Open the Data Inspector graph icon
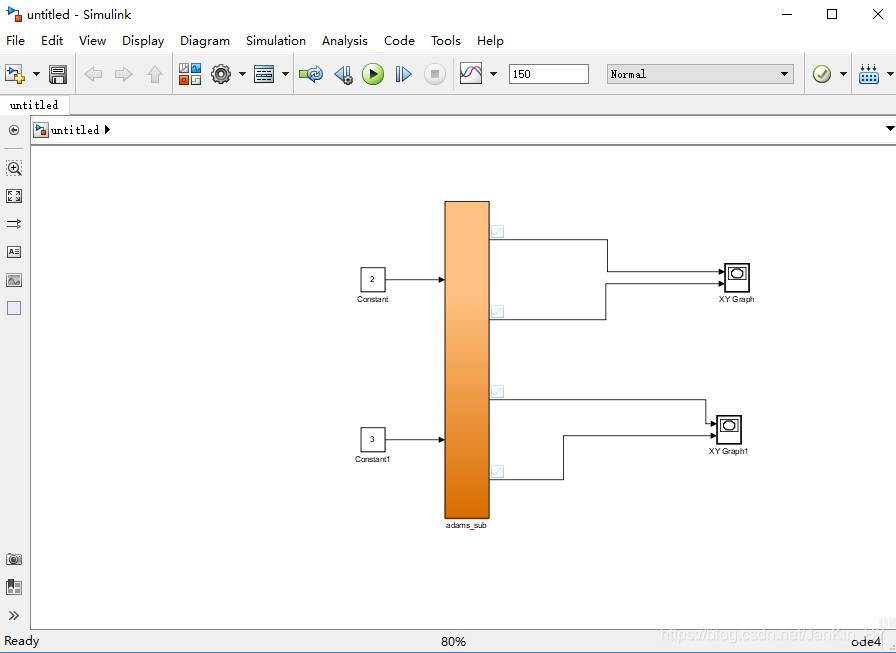 click(x=470, y=74)
